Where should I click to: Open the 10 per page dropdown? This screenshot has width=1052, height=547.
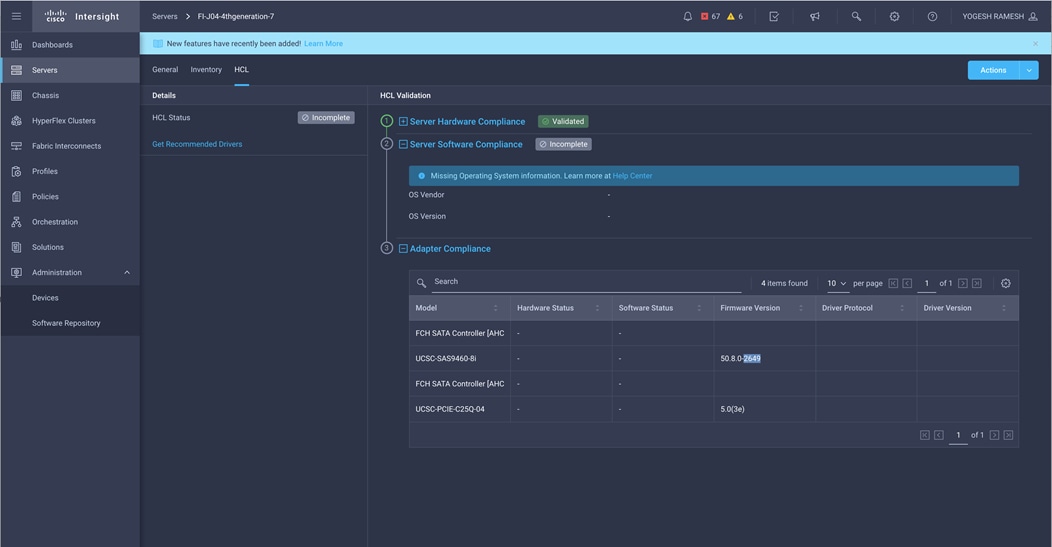pyautogui.click(x=837, y=283)
